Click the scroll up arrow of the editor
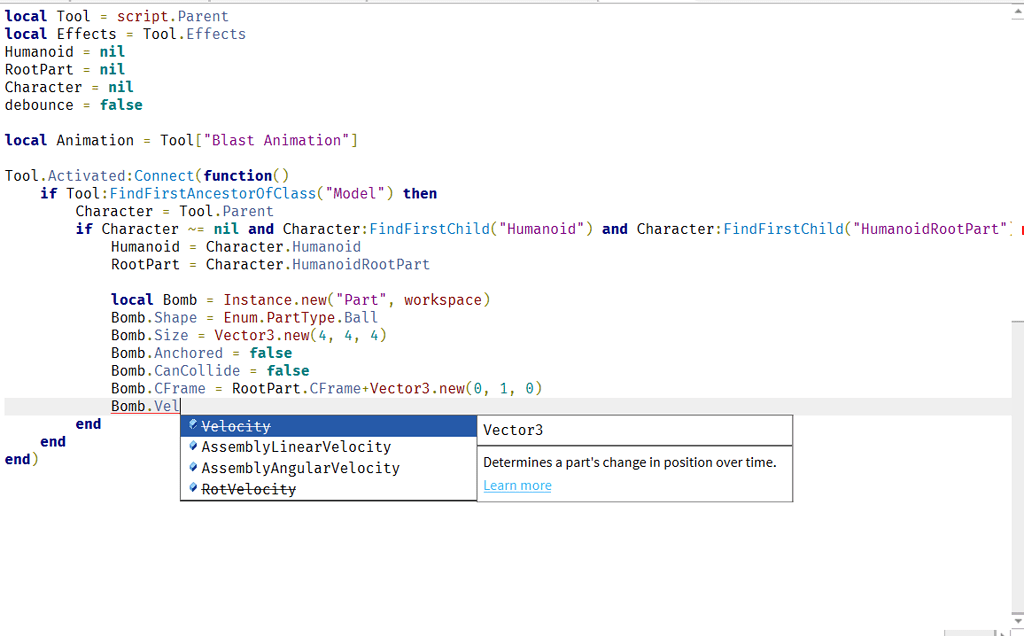 (1017, 14)
